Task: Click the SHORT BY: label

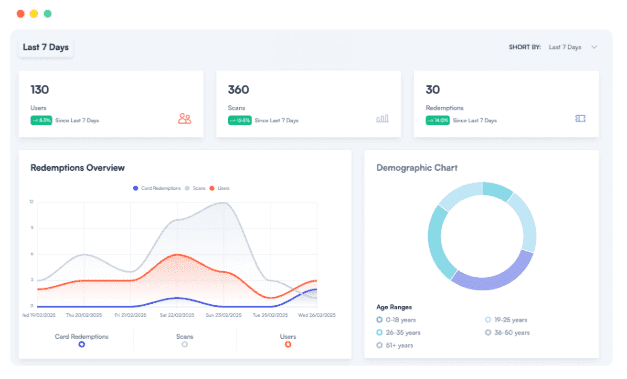Action: (525, 47)
